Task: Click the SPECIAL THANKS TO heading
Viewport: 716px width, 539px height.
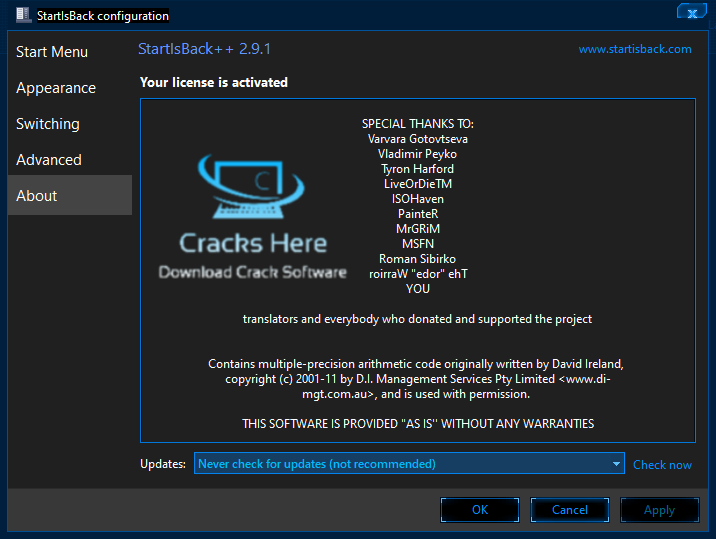Action: (x=418, y=124)
